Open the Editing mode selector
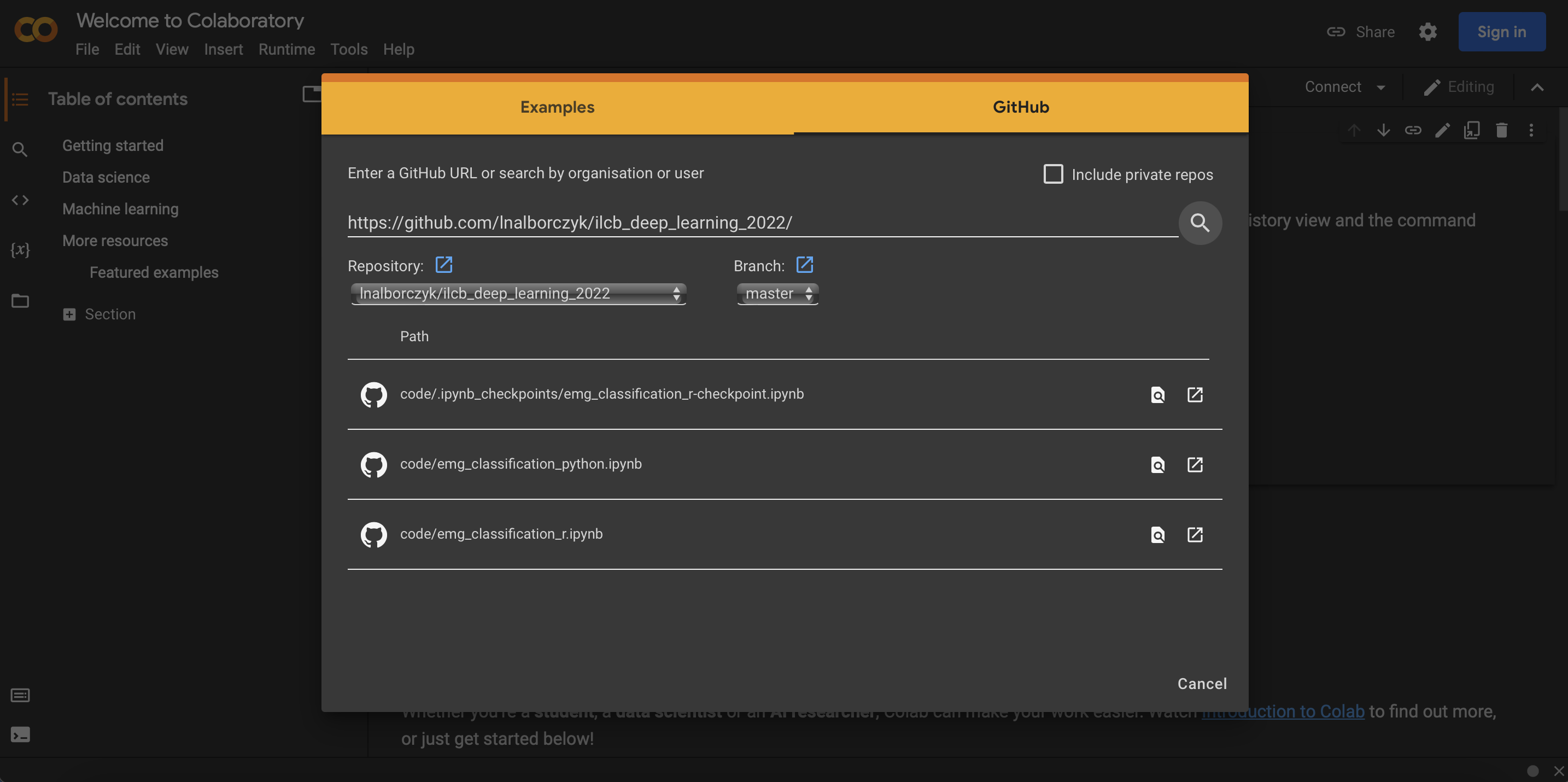This screenshot has height=782, width=1568. pos(1459,87)
